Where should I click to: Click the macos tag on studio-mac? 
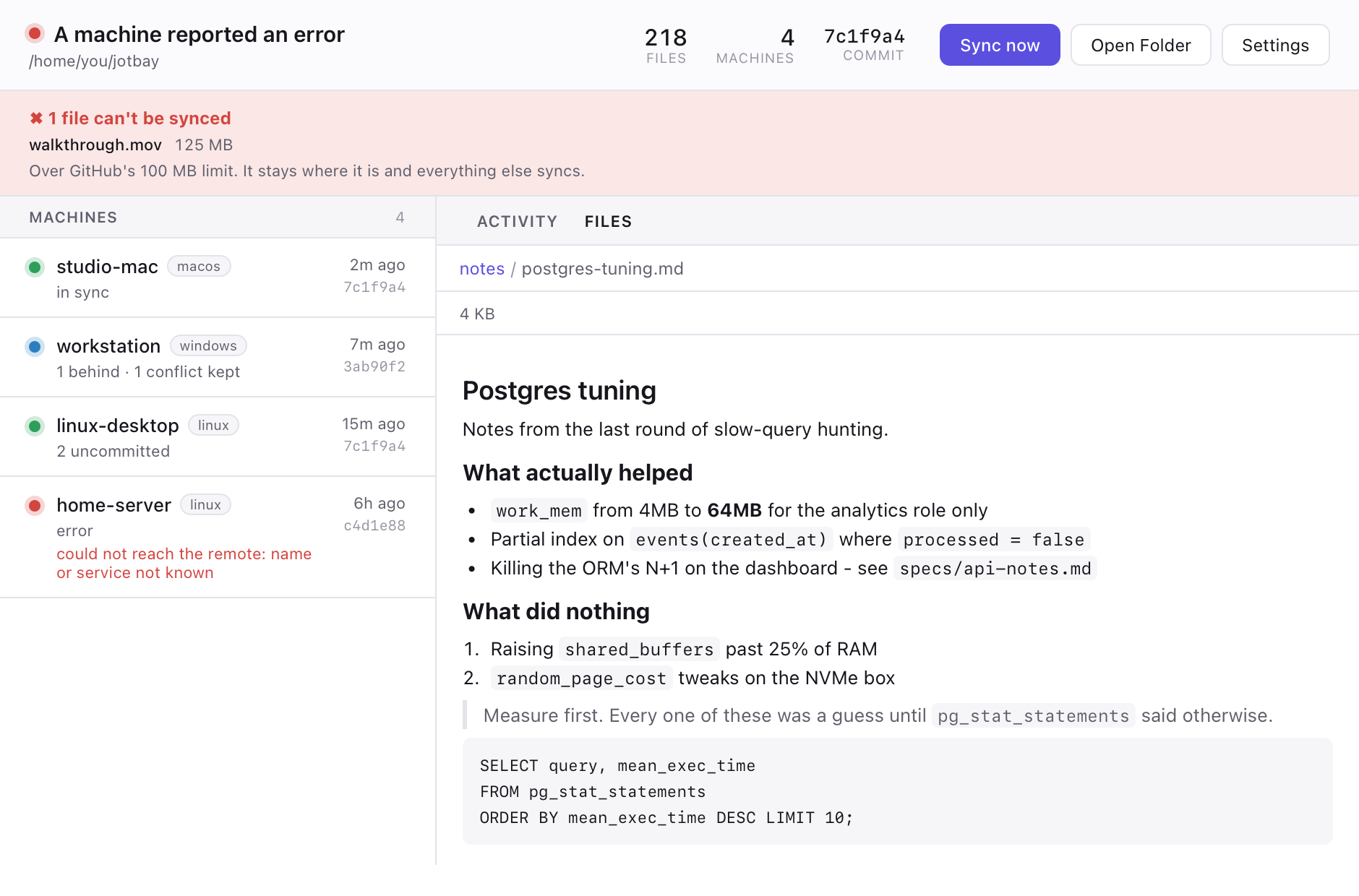pos(199,266)
